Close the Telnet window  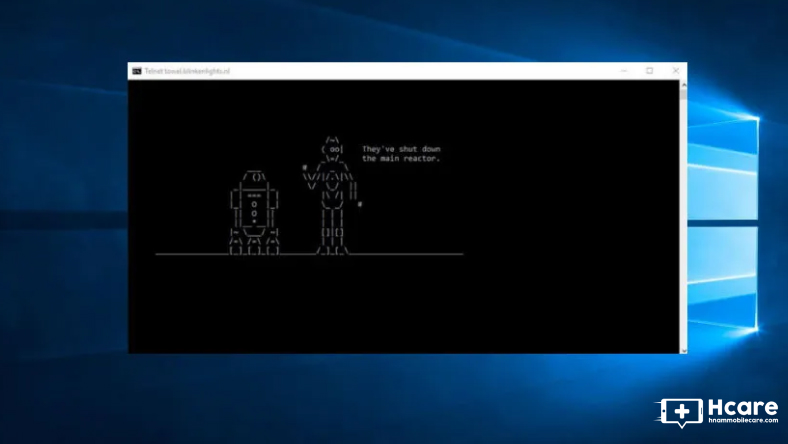pyautogui.click(x=675, y=71)
